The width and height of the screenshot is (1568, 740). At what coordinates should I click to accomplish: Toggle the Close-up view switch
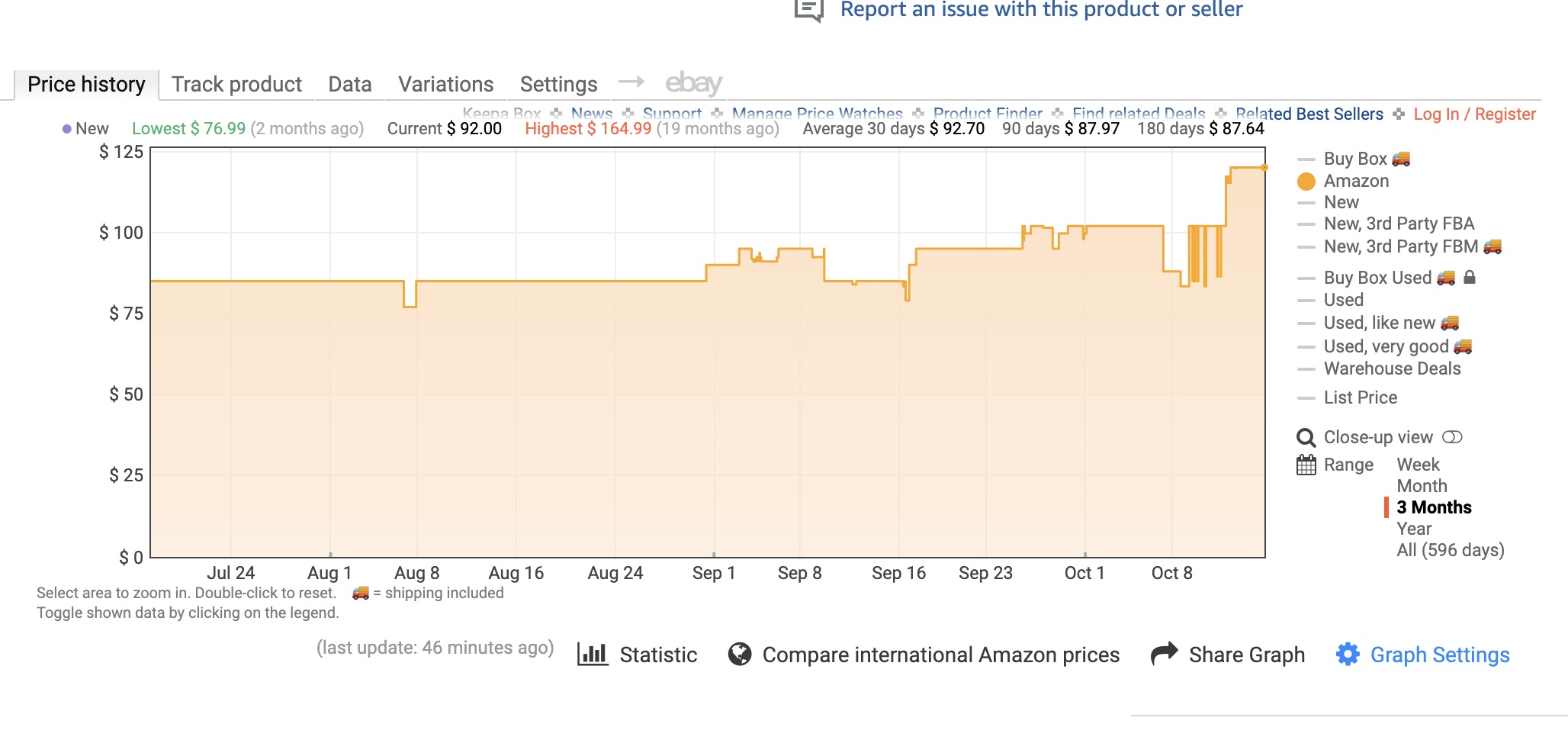point(1452,437)
